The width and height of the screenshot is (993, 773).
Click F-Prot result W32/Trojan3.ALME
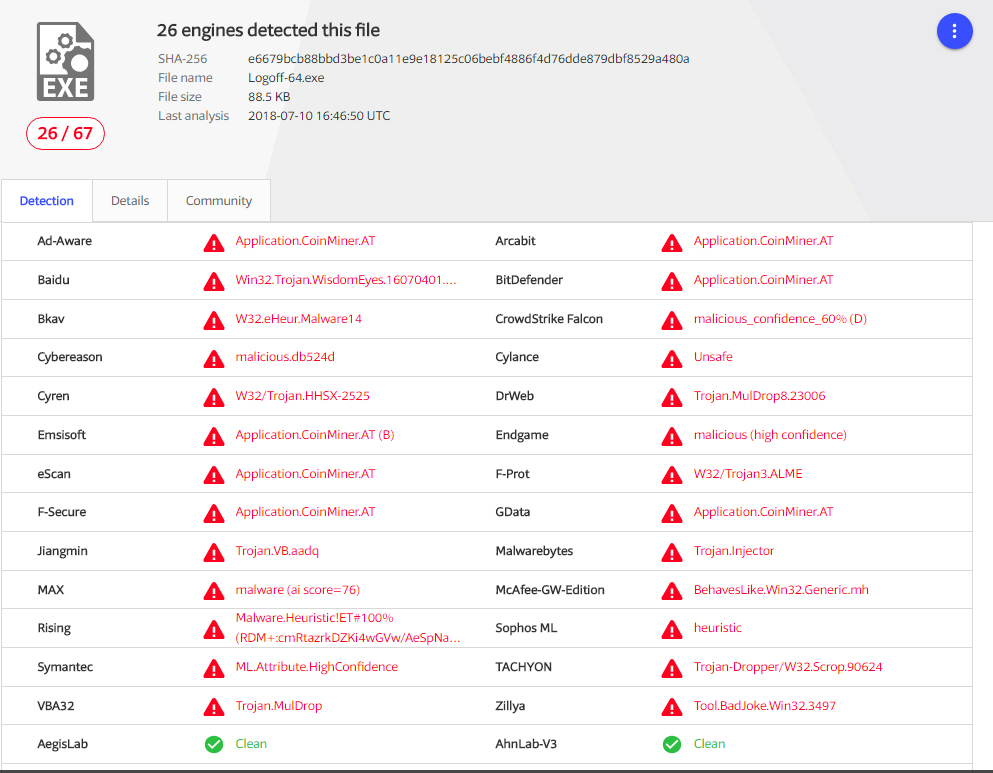click(x=748, y=474)
